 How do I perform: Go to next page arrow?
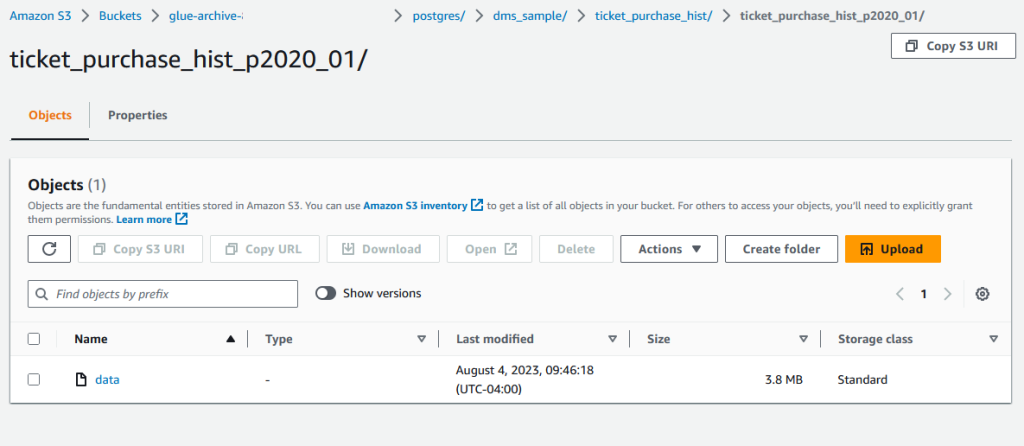(x=948, y=294)
